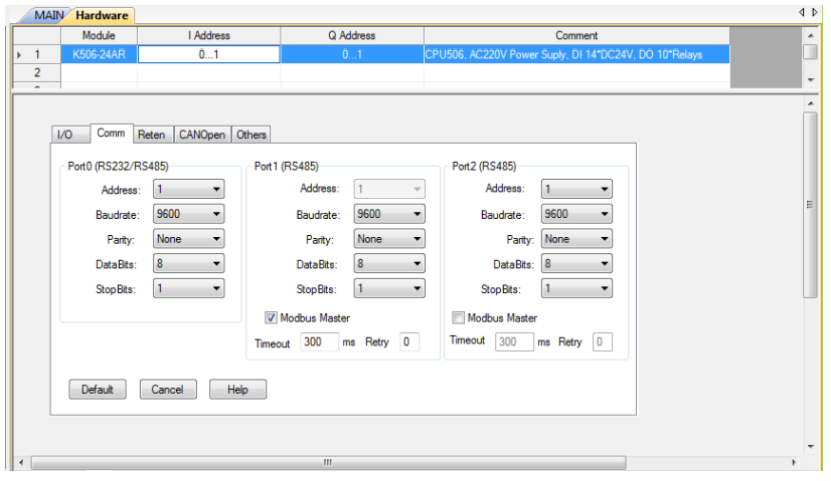Open the I/O settings tab
The image size is (831, 481).
point(64,134)
